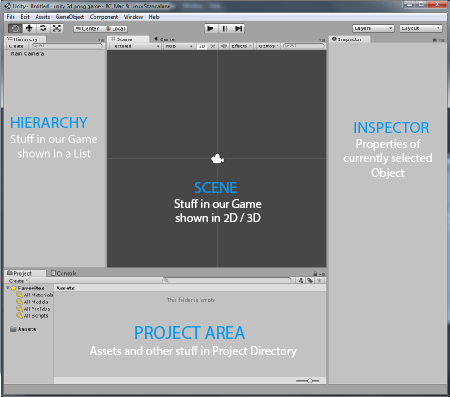Click the Scene view search field

(x=303, y=46)
